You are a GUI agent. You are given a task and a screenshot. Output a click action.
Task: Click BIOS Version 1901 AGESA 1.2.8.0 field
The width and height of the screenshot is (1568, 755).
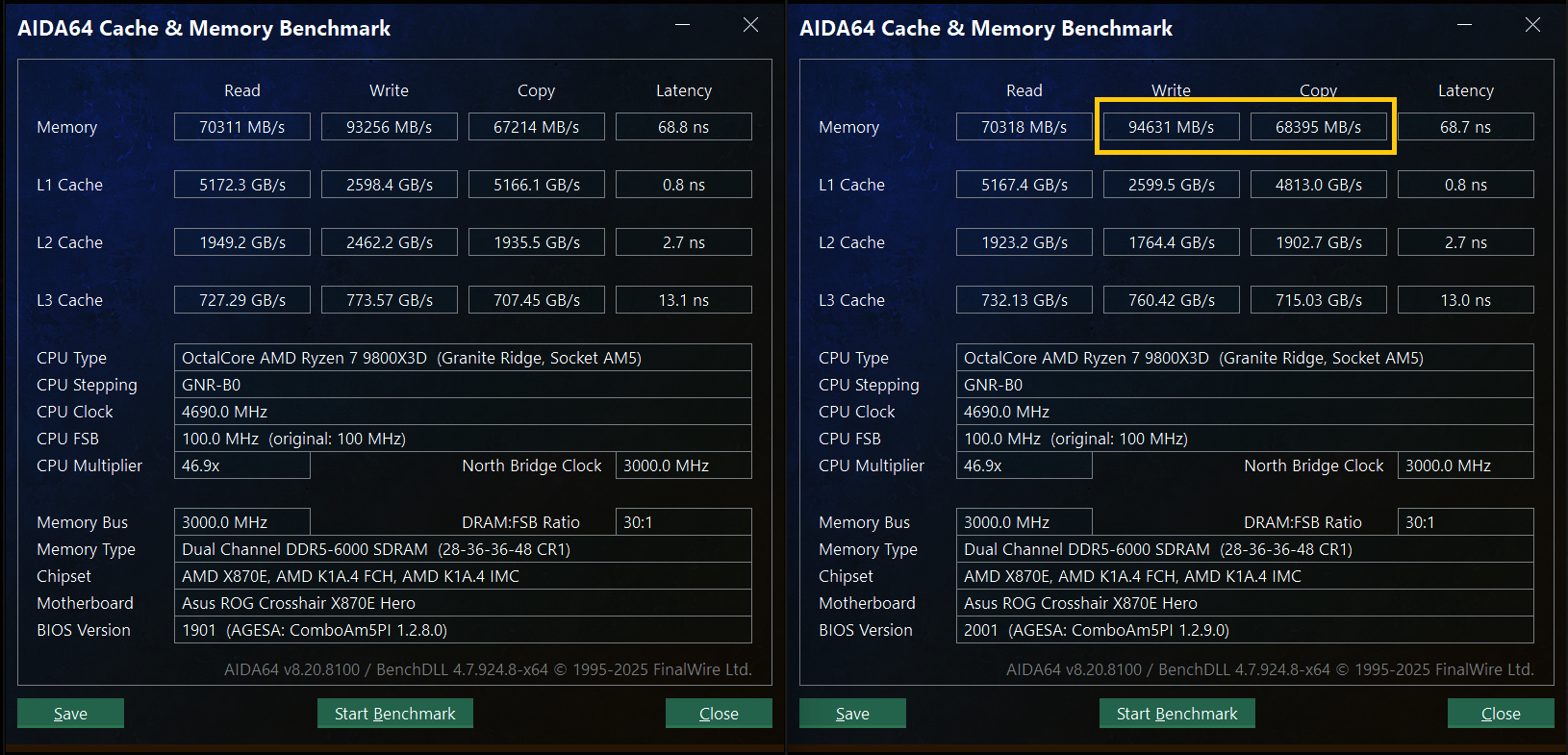(x=463, y=630)
